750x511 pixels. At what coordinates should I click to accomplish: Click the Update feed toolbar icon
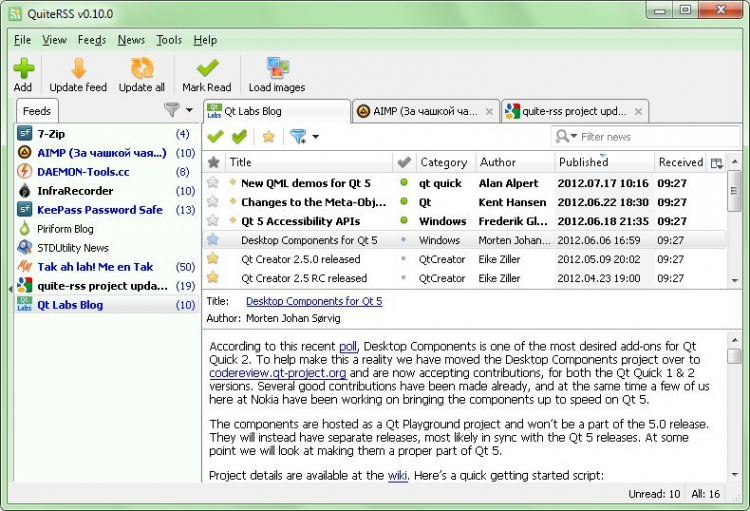tap(78, 68)
